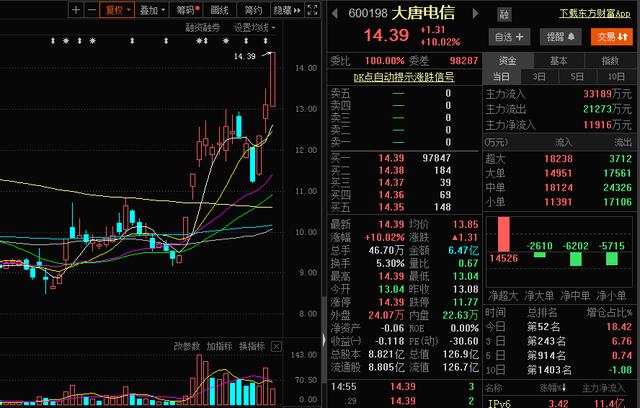Click the 14.39 latest price label on chart
This screenshot has width=640, height=408.
[245, 56]
